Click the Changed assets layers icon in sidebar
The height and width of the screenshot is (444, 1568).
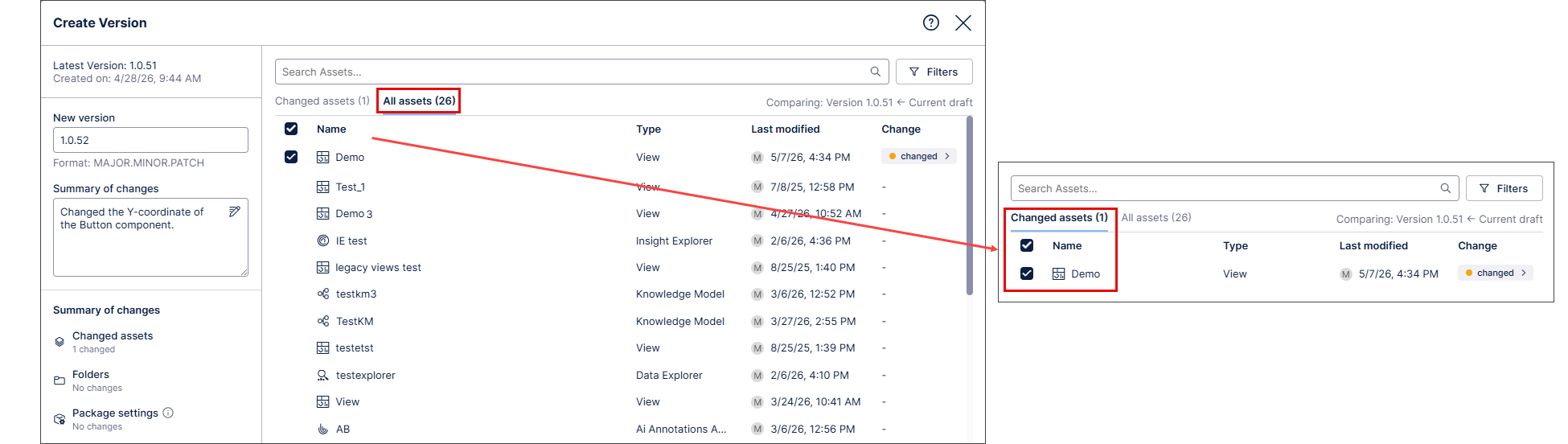point(60,342)
